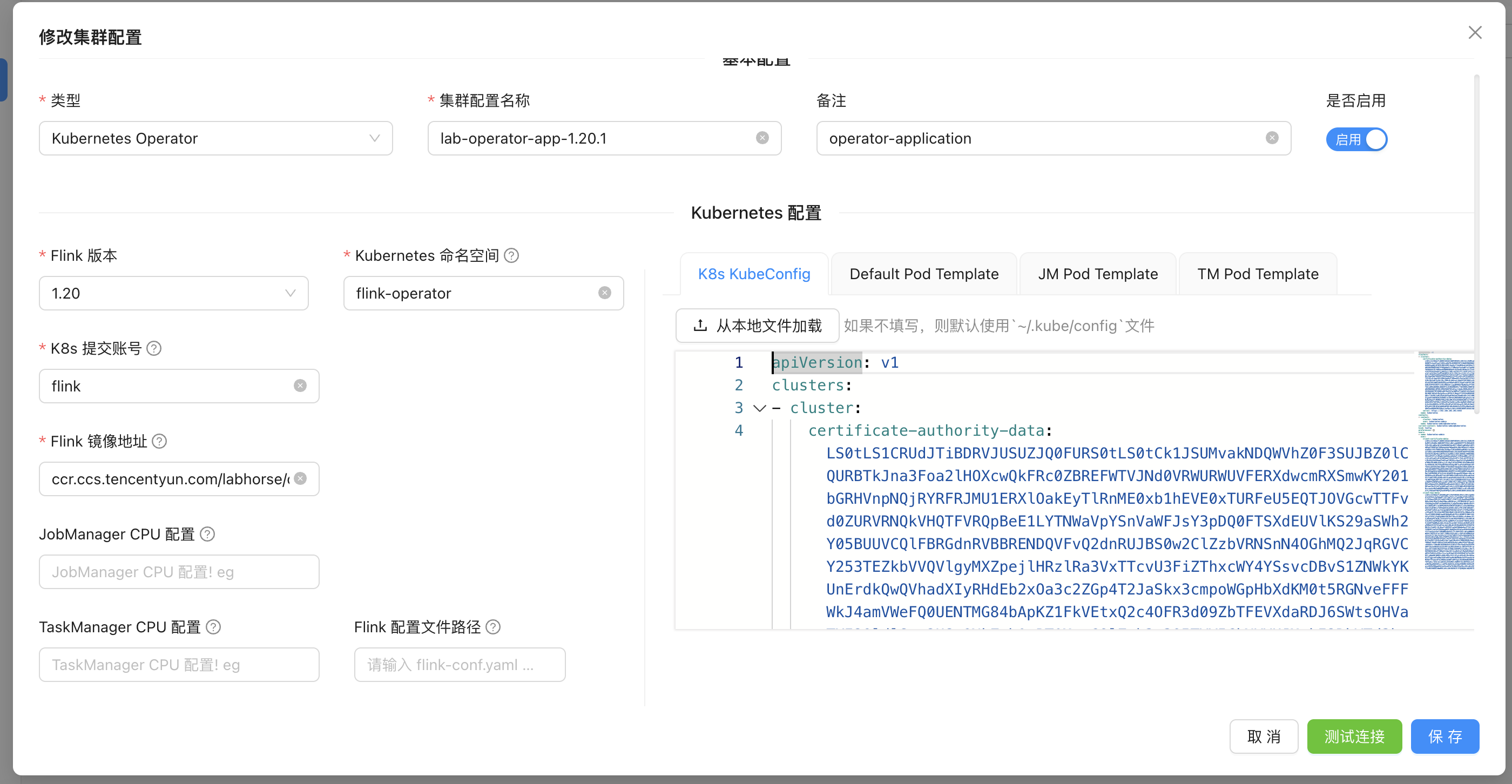Viewport: 1512px width, 784px height.
Task: Show help for Kubernetes namespace
Action: click(511, 256)
